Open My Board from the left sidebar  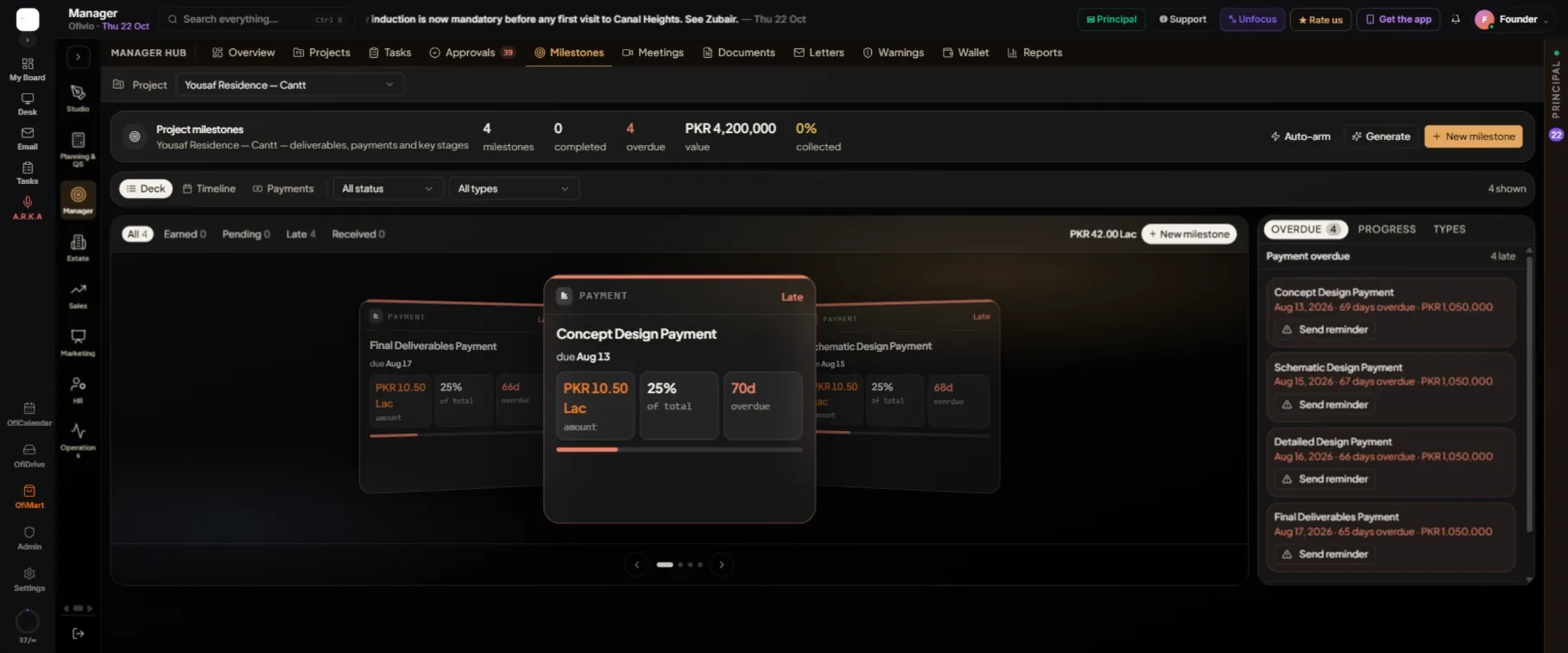pyautogui.click(x=28, y=69)
